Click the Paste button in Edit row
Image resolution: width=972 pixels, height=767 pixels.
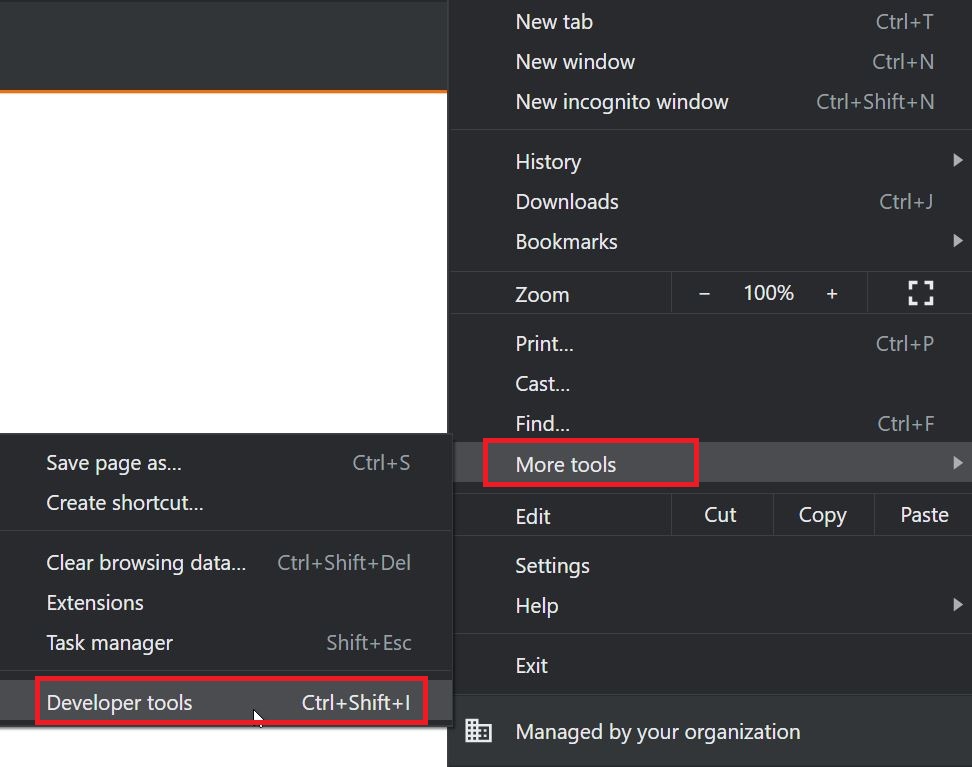pyautogui.click(x=924, y=515)
